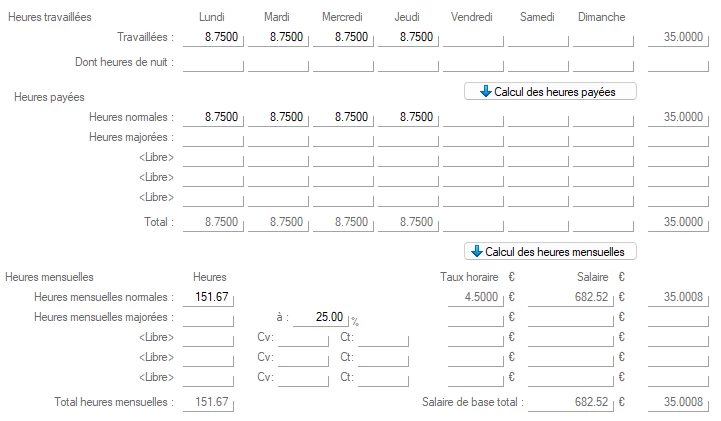Select the Mercredi Travaillées hours field
The image size is (721, 421).
click(342, 37)
